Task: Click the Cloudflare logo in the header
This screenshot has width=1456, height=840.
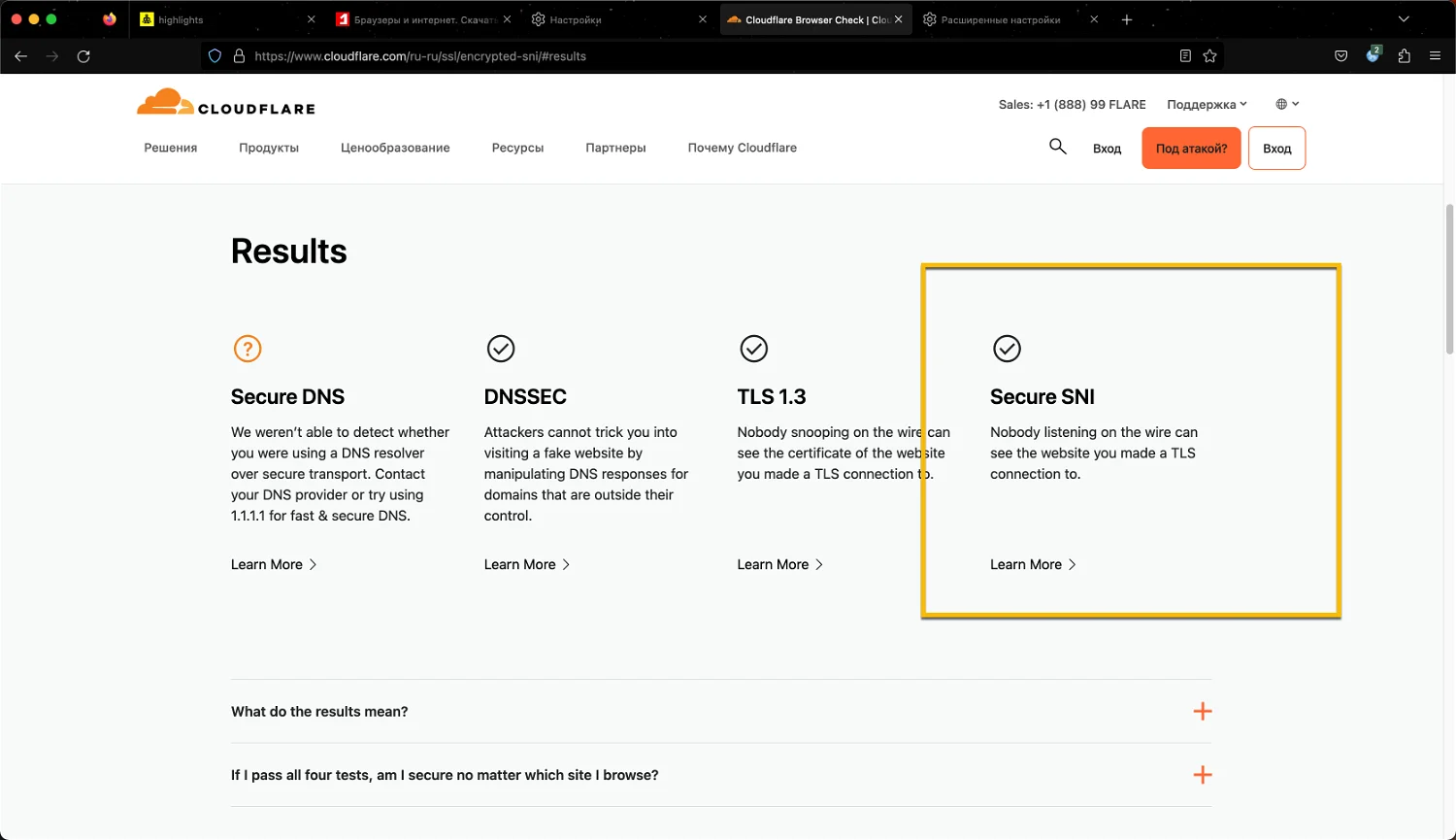Action: pos(226,103)
